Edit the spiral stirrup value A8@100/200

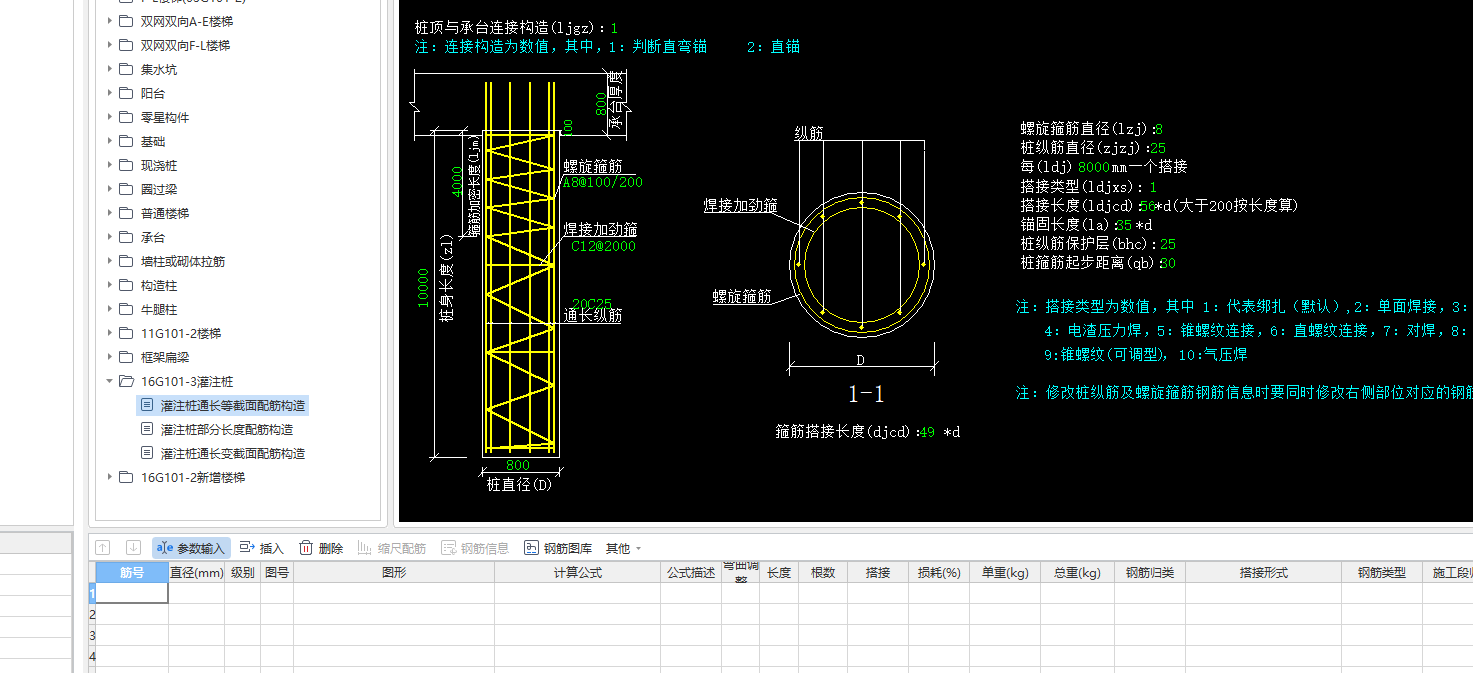[602, 183]
